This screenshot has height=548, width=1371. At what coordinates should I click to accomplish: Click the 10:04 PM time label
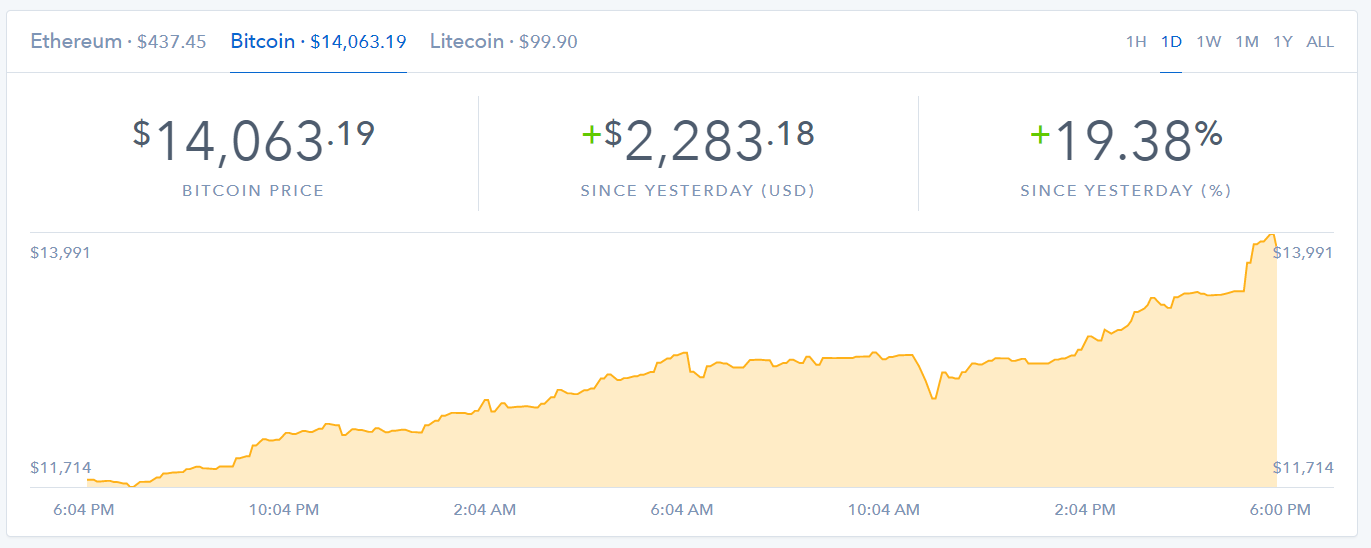(x=284, y=510)
